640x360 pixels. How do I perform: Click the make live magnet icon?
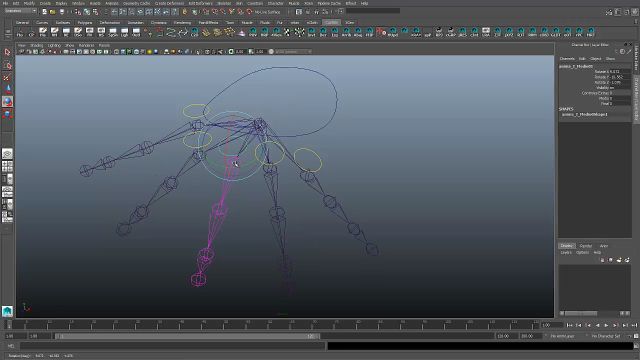tap(249, 12)
